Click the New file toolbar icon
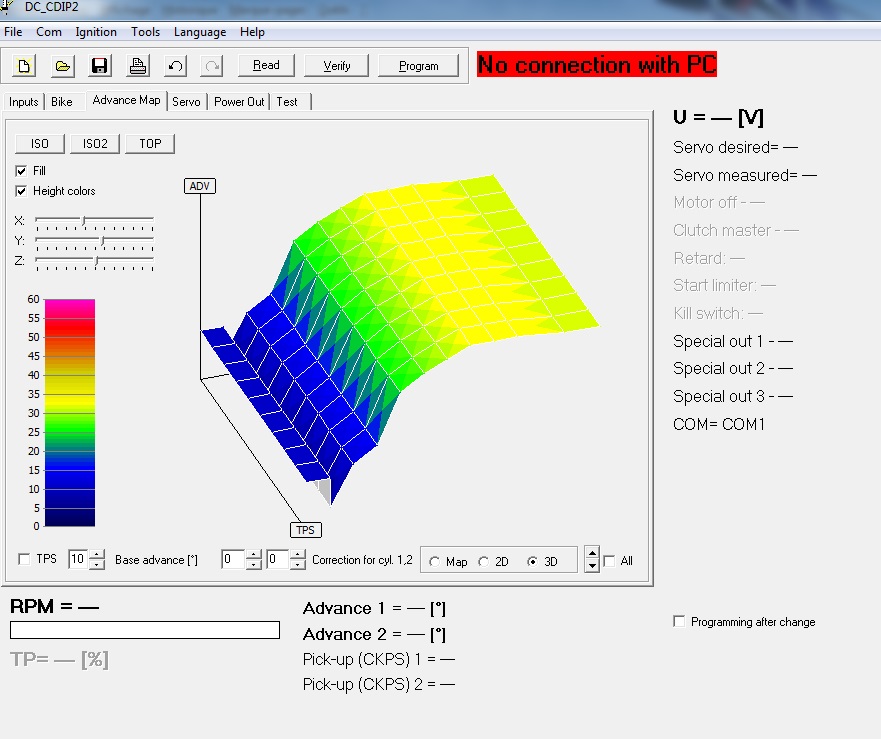Screen dimensions: 881x739 (x=25, y=66)
